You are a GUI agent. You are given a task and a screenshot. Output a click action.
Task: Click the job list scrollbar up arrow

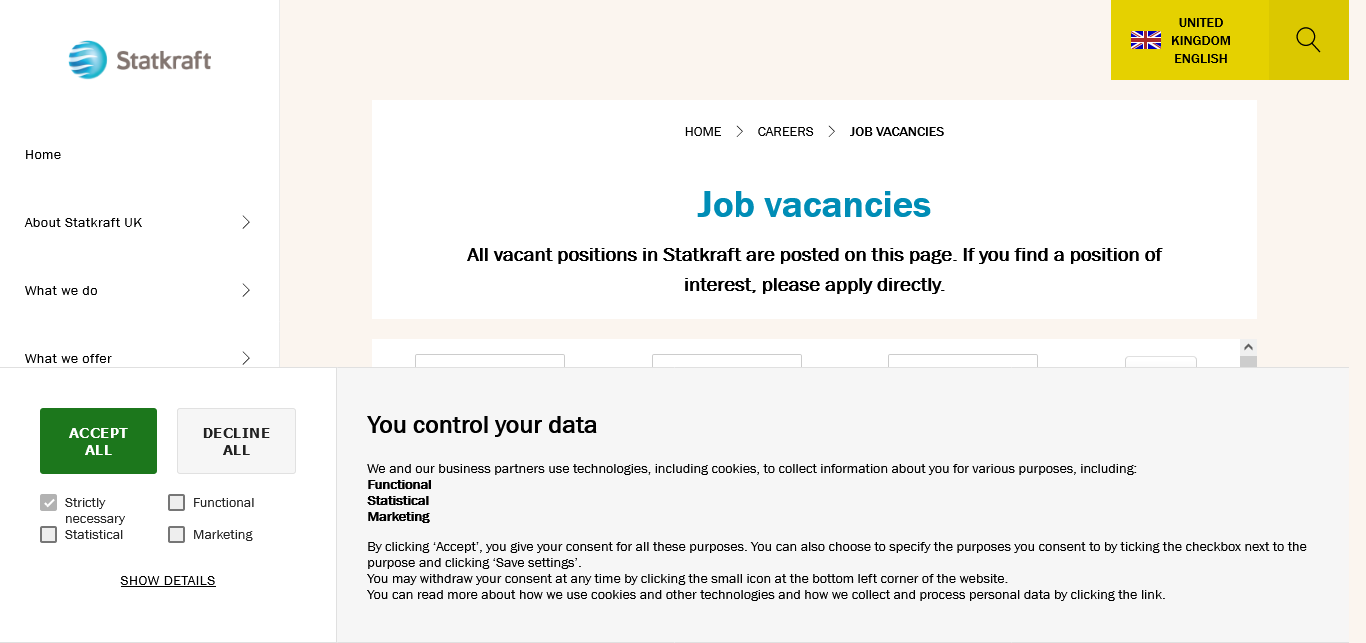[x=1248, y=346]
